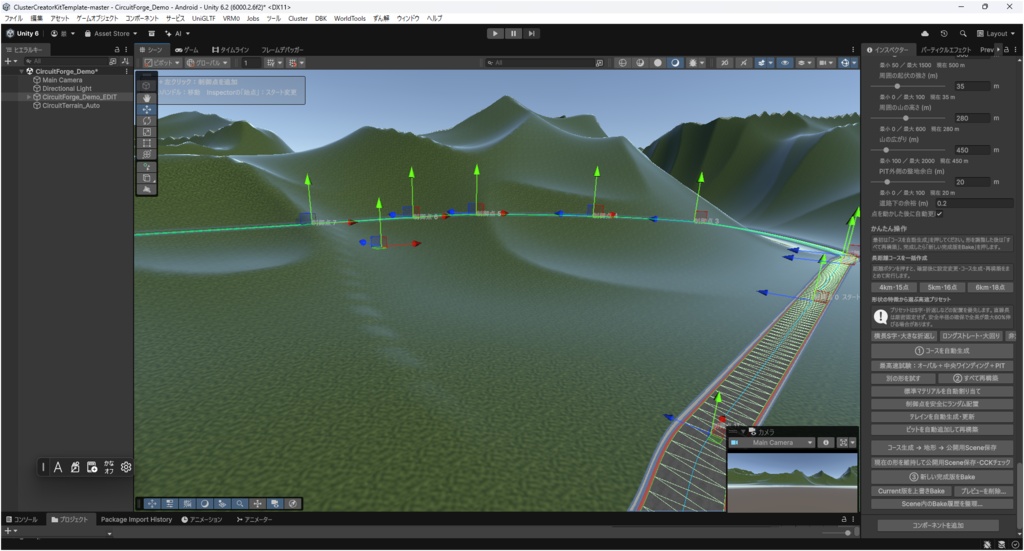Open the package store box icon
Viewport: 1024px width, 551px height.
[x=152, y=33]
